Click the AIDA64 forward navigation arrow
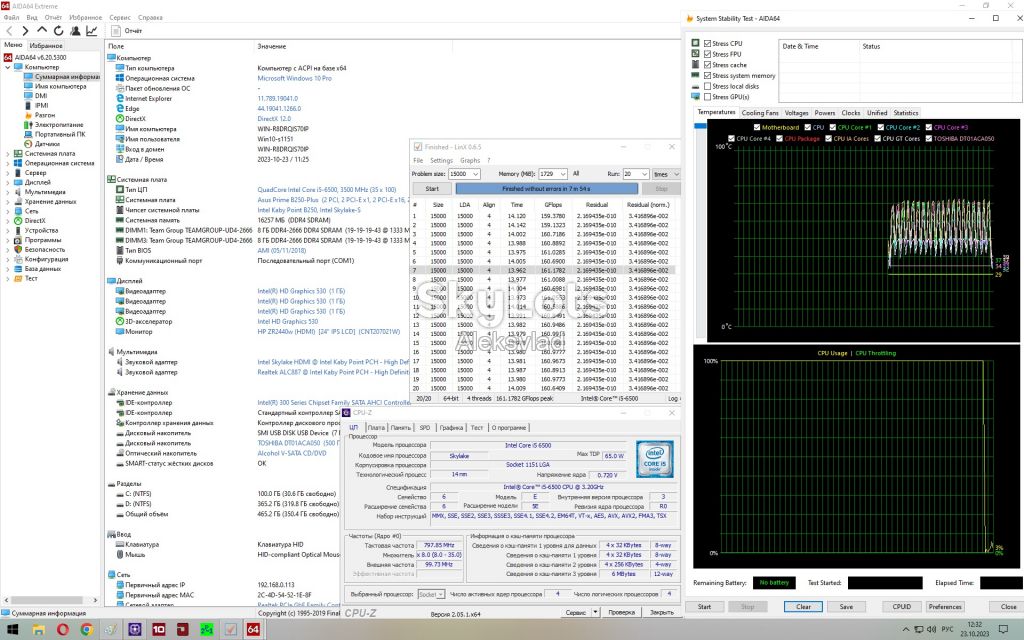 click(25, 31)
